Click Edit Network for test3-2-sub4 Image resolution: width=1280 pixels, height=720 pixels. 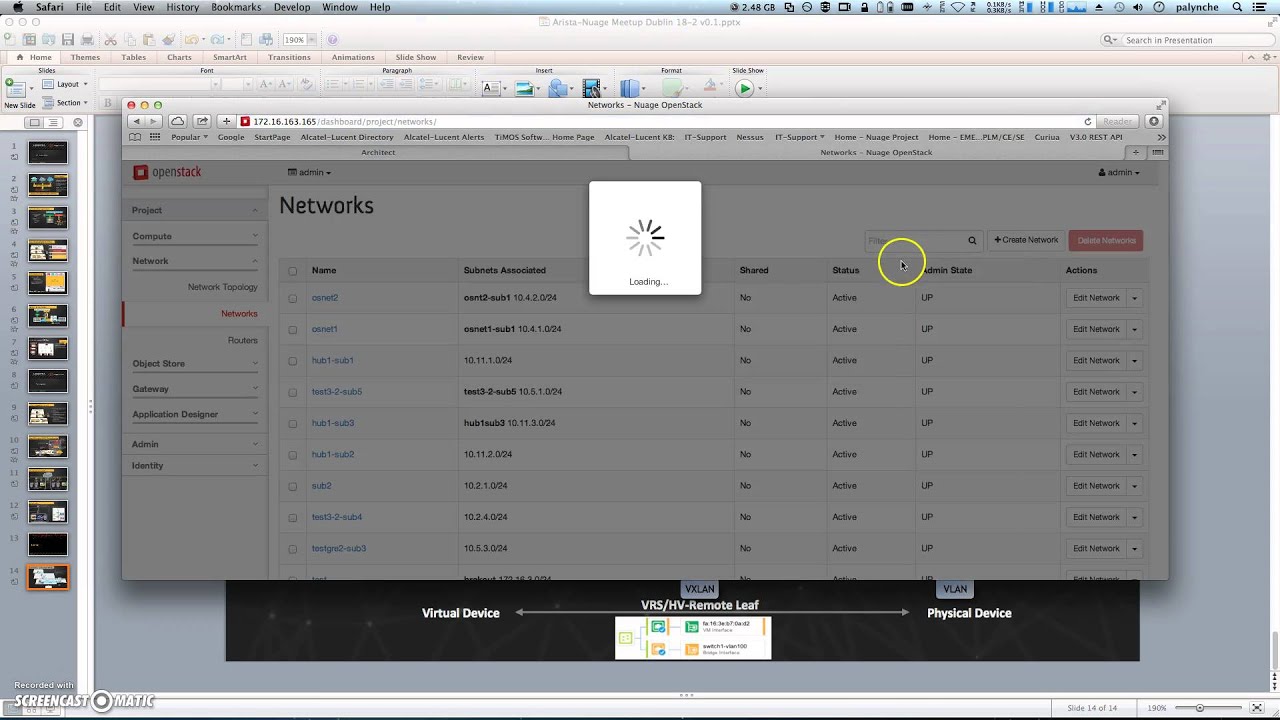[x=1096, y=517]
